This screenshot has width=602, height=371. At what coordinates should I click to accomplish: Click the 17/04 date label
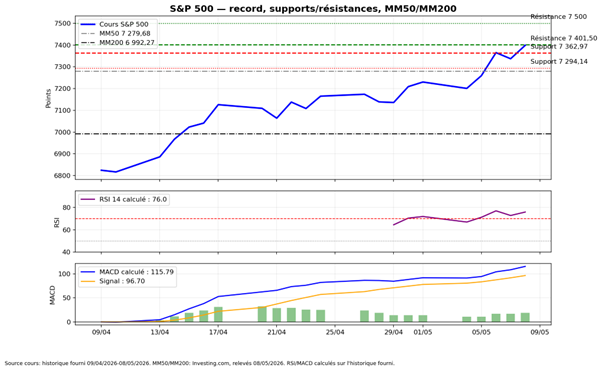click(x=218, y=332)
